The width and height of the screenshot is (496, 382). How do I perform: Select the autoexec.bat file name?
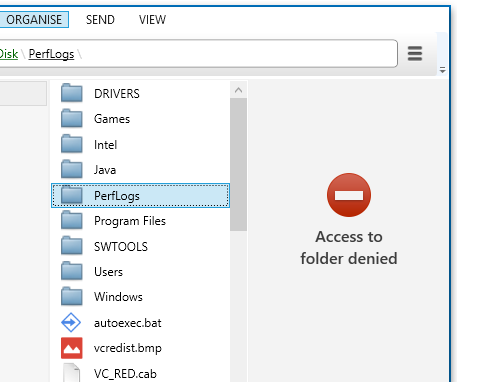(x=128, y=323)
